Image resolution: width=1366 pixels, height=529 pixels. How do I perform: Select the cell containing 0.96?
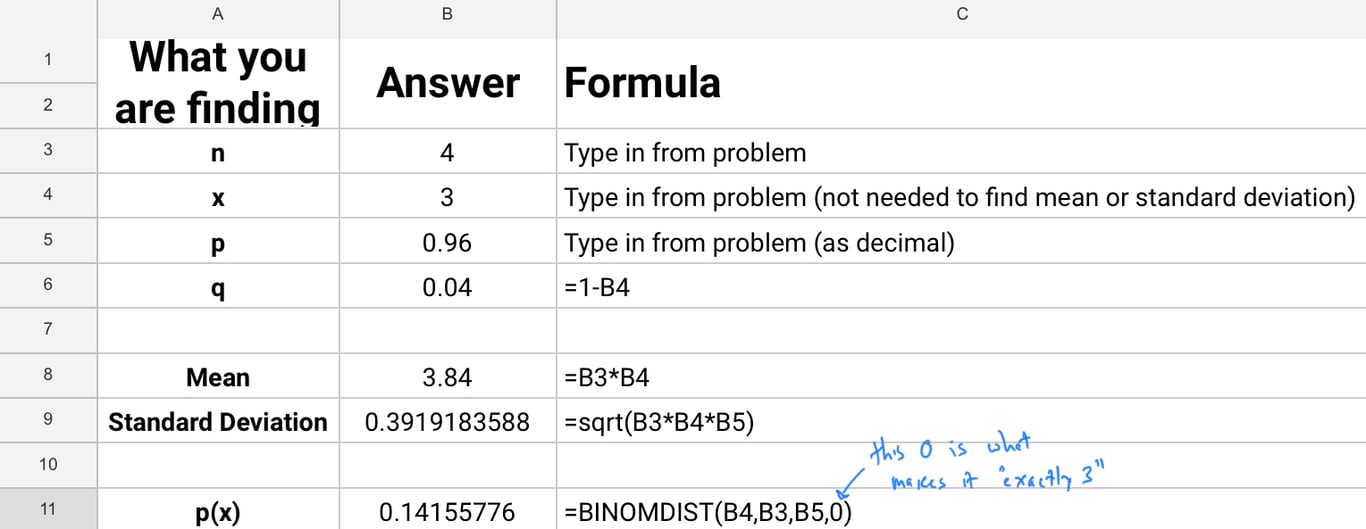tap(447, 243)
